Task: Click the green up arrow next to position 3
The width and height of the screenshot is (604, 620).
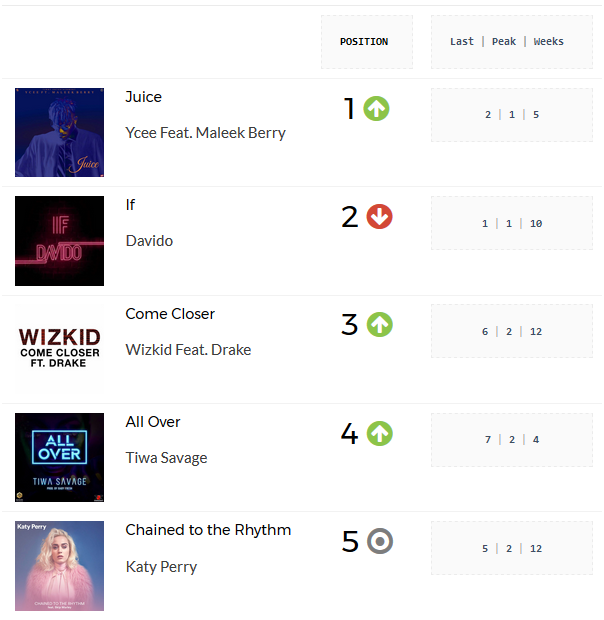Action: (x=379, y=325)
